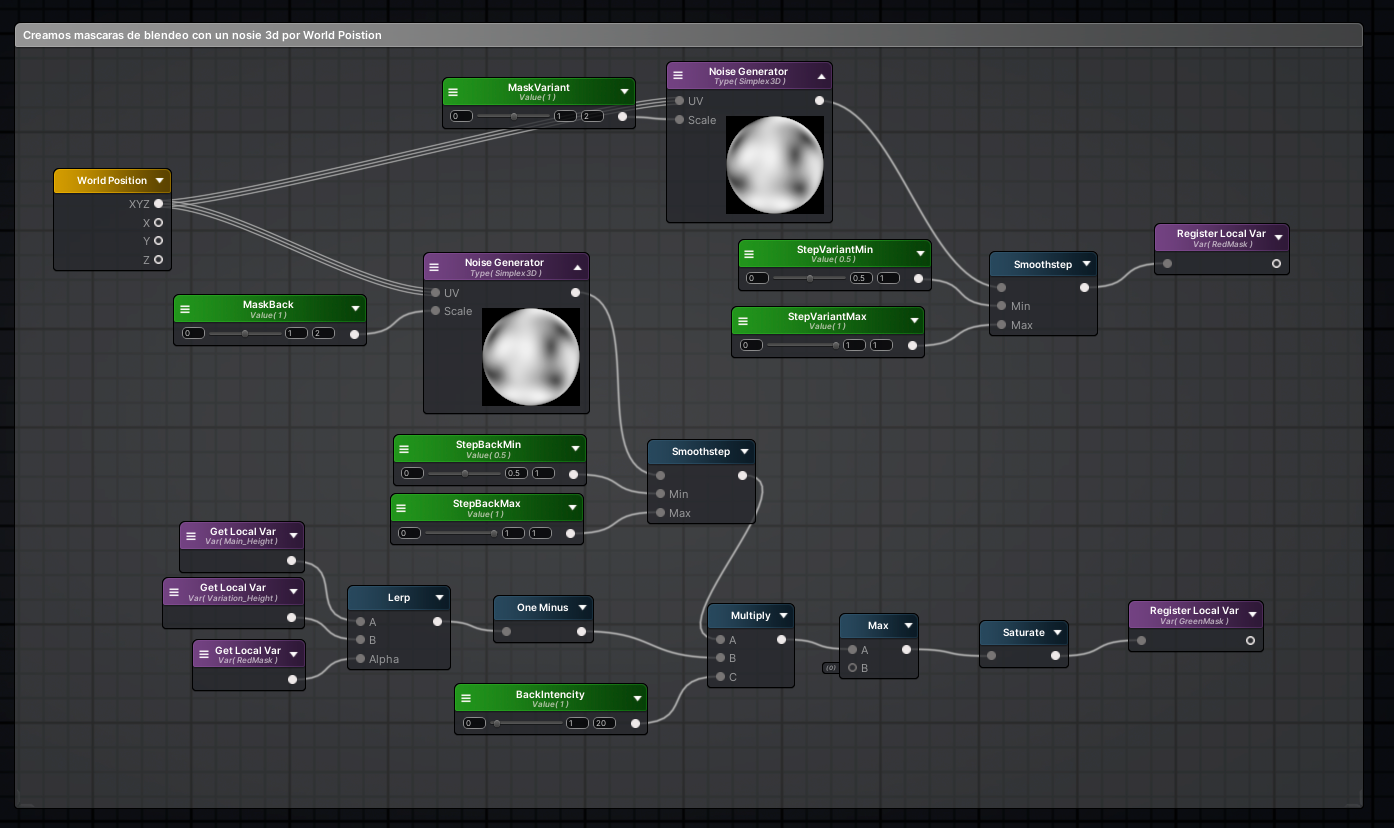Viewport: 1394px width, 828px height.
Task: Click the noise preview thumbnail on the top Noise Generator
Action: coord(775,164)
